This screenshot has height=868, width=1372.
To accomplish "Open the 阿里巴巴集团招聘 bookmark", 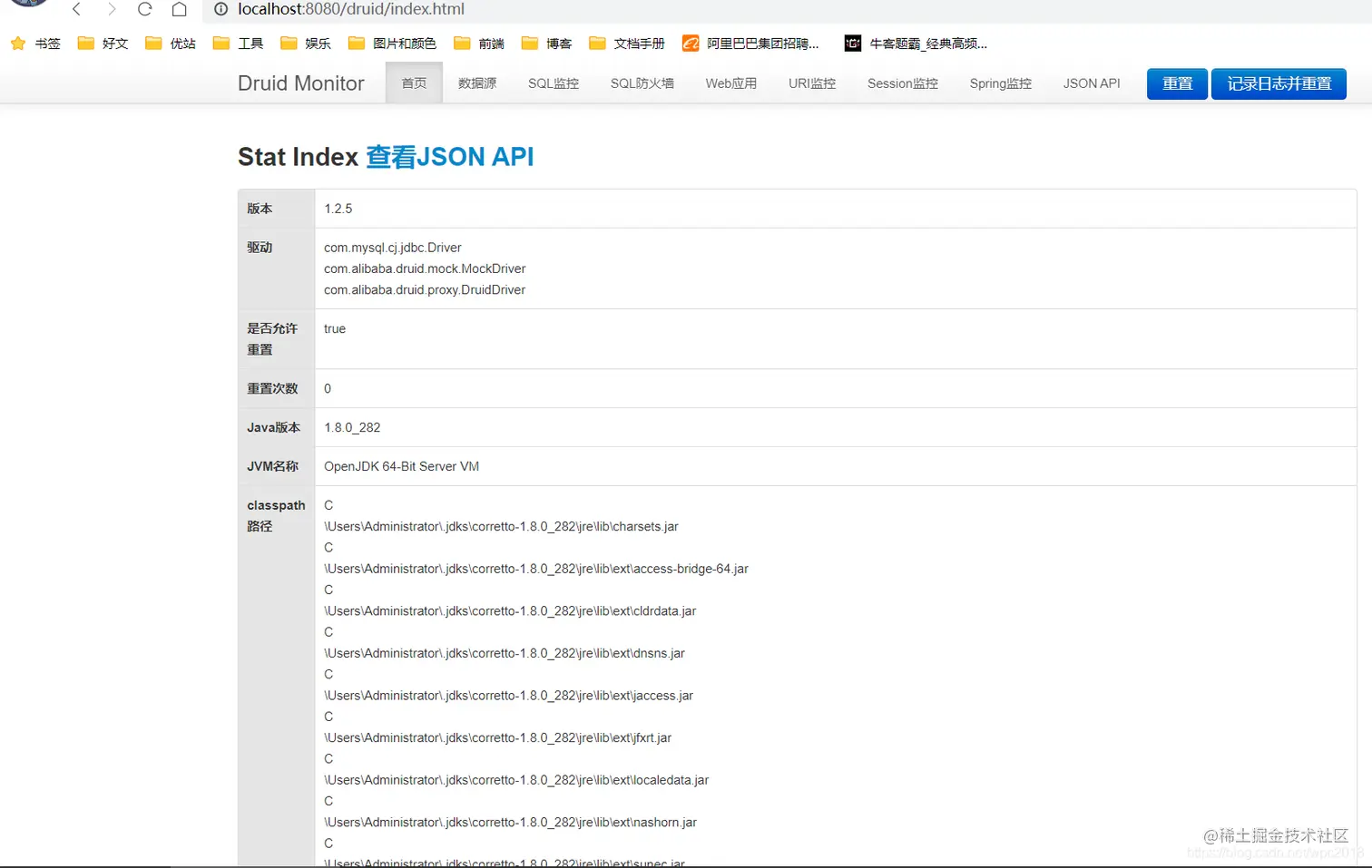I will pos(750,44).
